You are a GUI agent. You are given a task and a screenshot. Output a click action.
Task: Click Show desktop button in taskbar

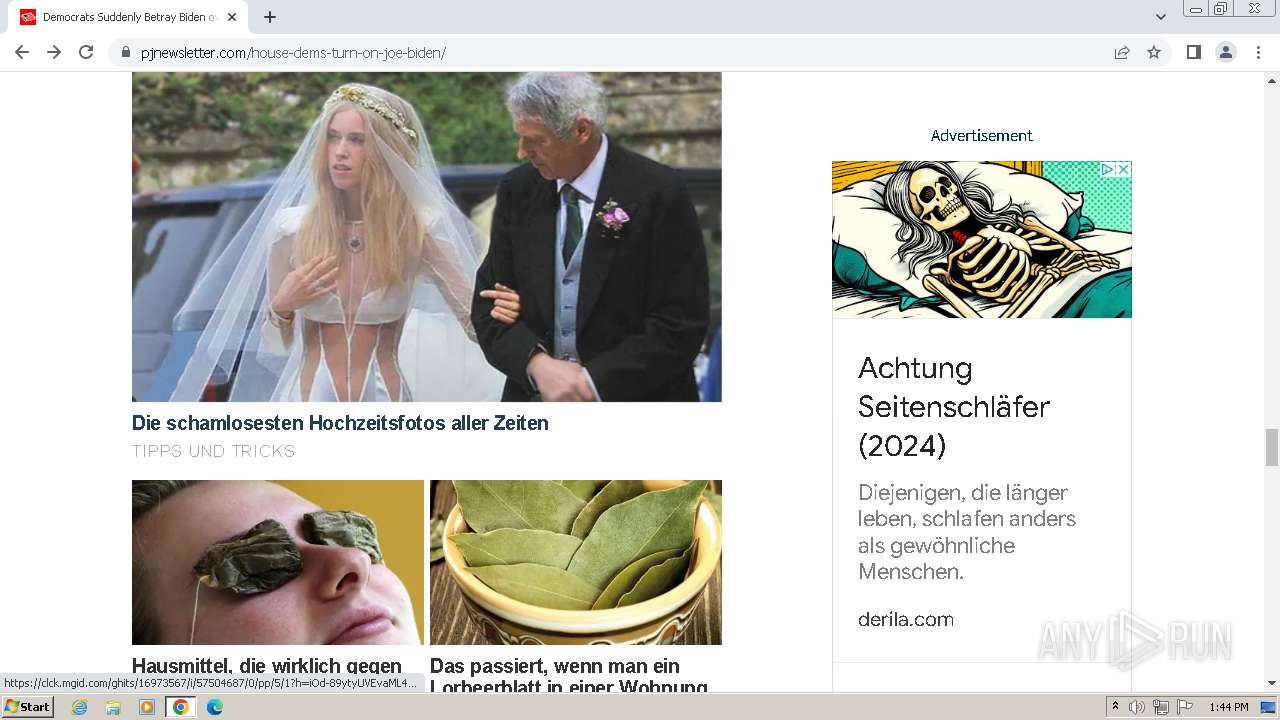click(1270, 707)
